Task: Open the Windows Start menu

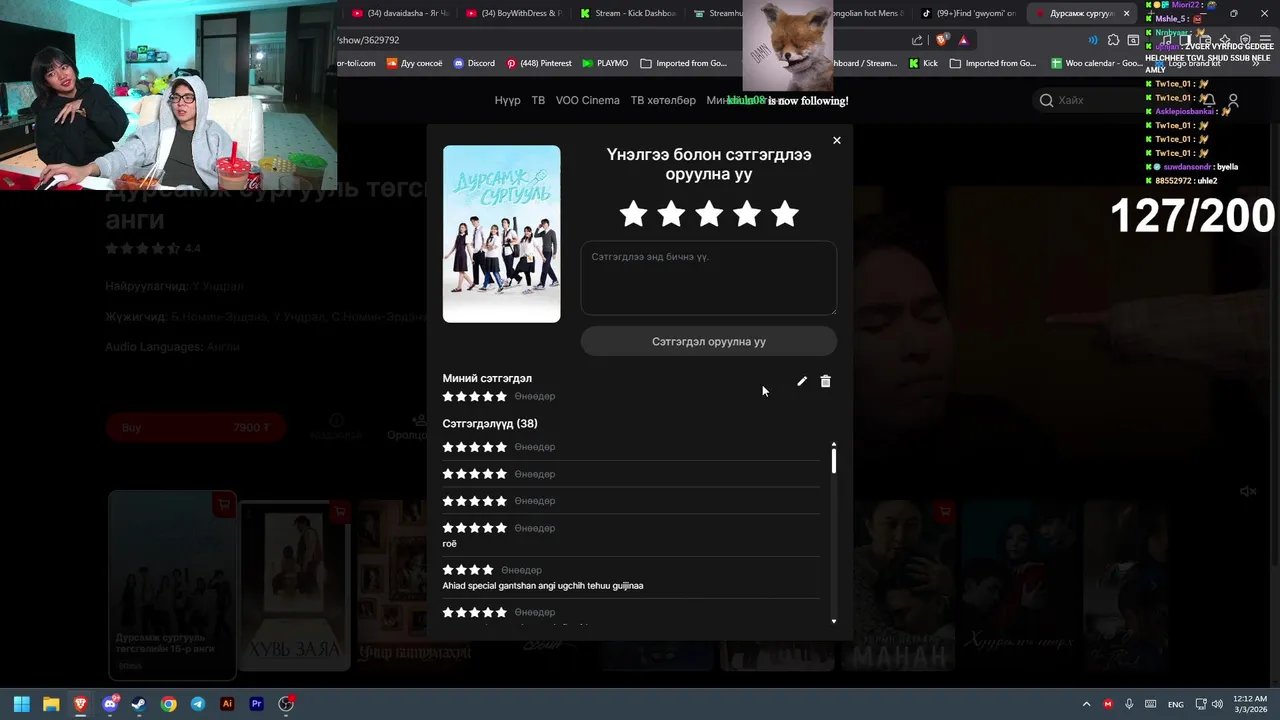Action: pyautogui.click(x=21, y=704)
